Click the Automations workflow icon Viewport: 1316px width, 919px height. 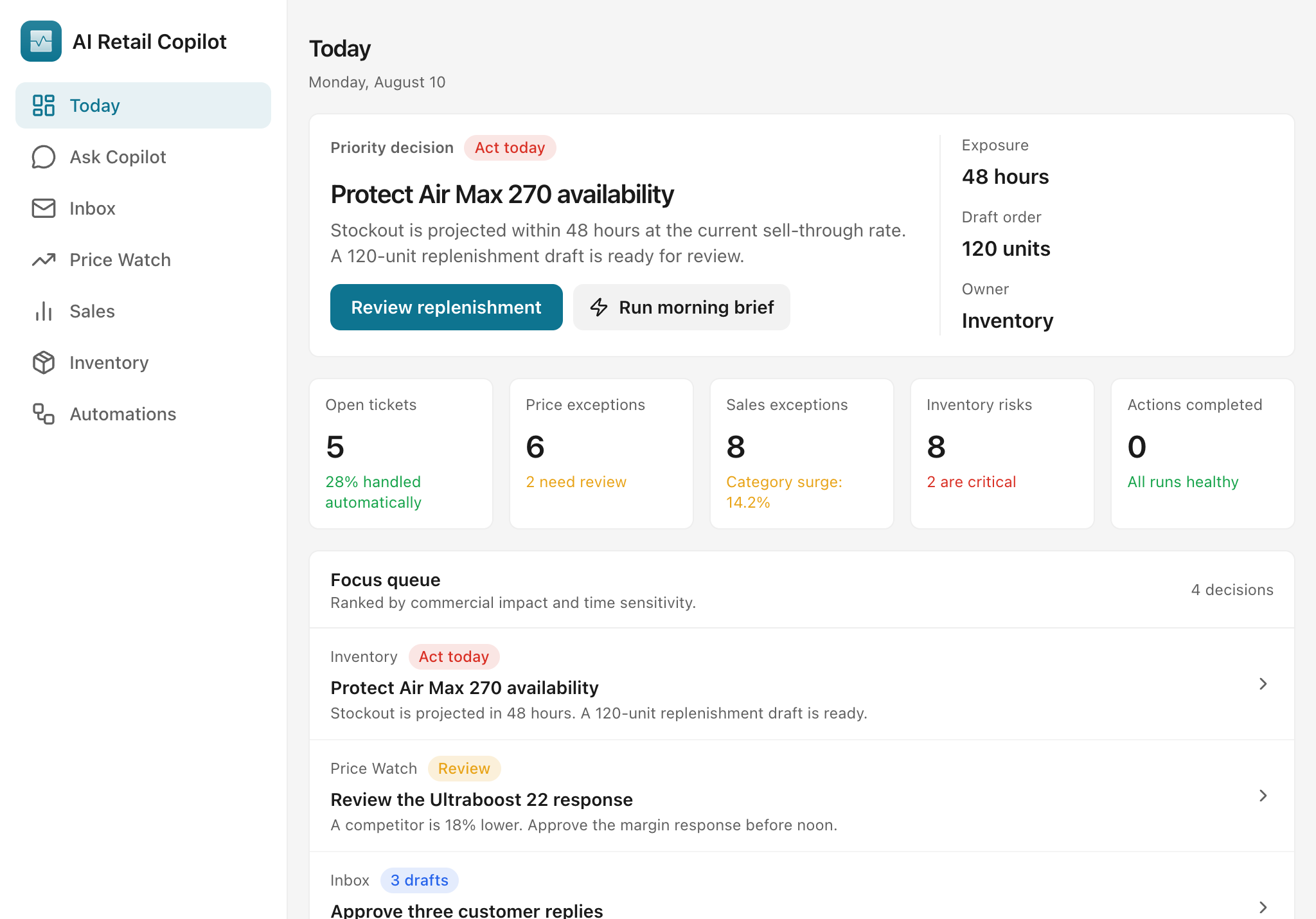tap(44, 414)
